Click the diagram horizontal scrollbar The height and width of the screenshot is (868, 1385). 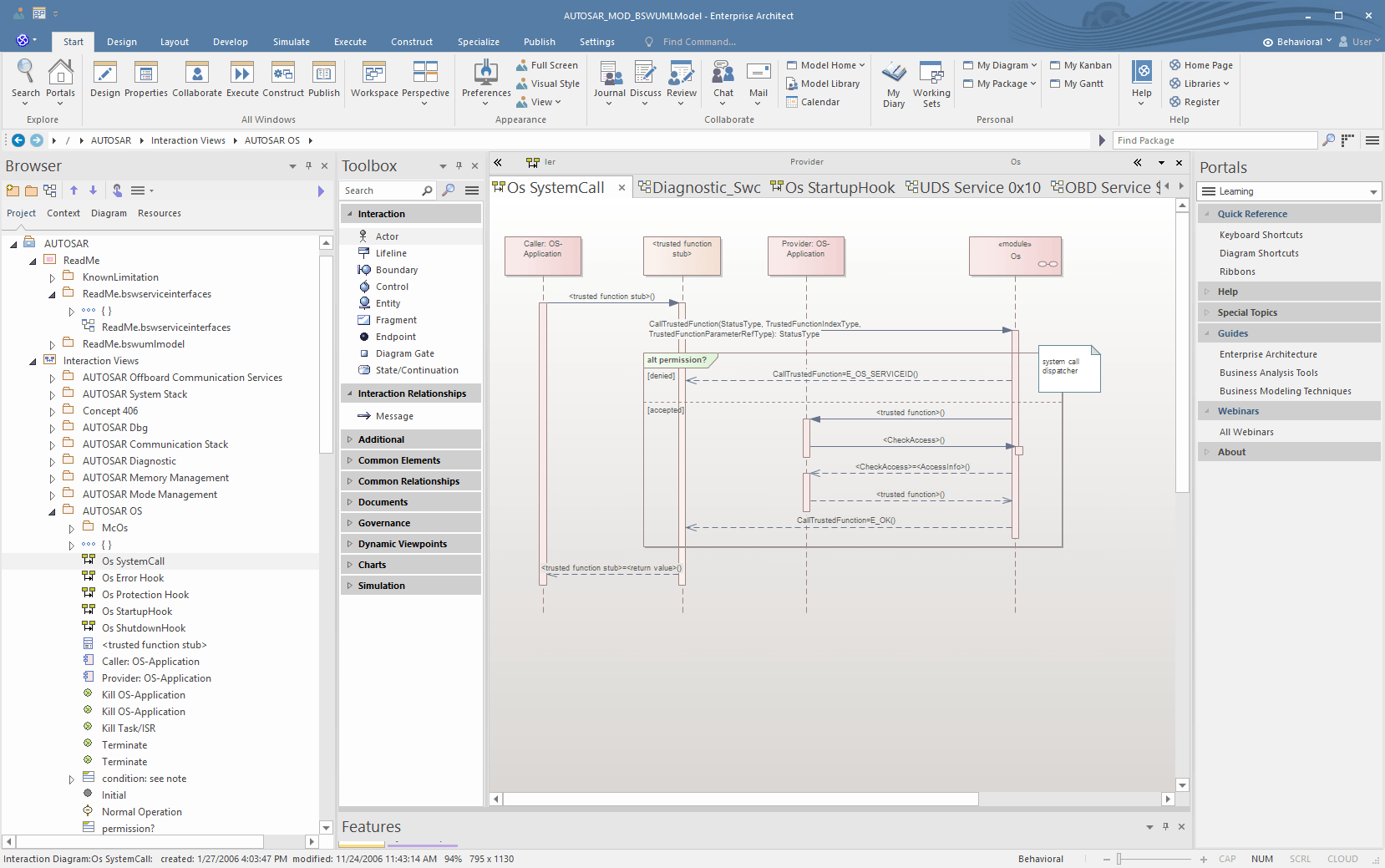pyautogui.click(x=741, y=799)
